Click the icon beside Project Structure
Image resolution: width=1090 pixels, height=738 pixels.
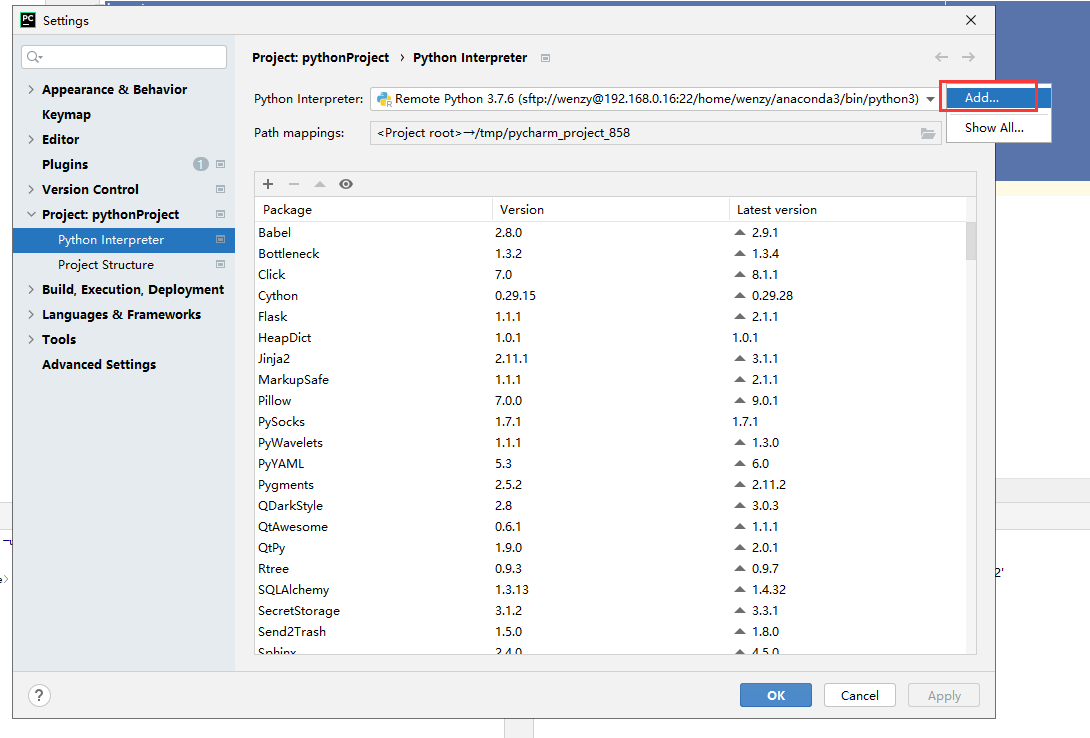(220, 264)
